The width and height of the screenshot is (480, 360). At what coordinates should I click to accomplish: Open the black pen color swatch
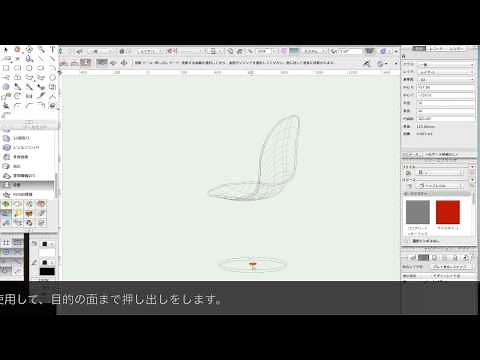(47, 271)
